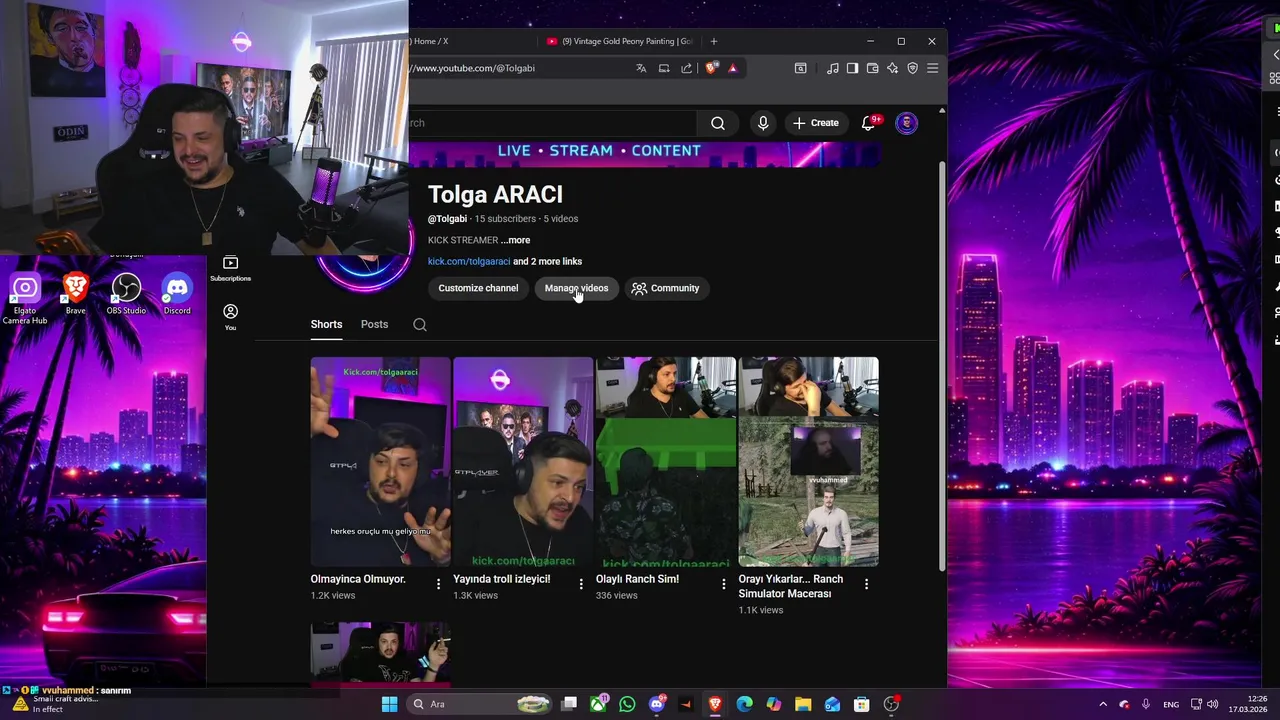Click the Vintage Gold Peony tab's YouTube favicon
This screenshot has height=720, width=1280.
552,41
